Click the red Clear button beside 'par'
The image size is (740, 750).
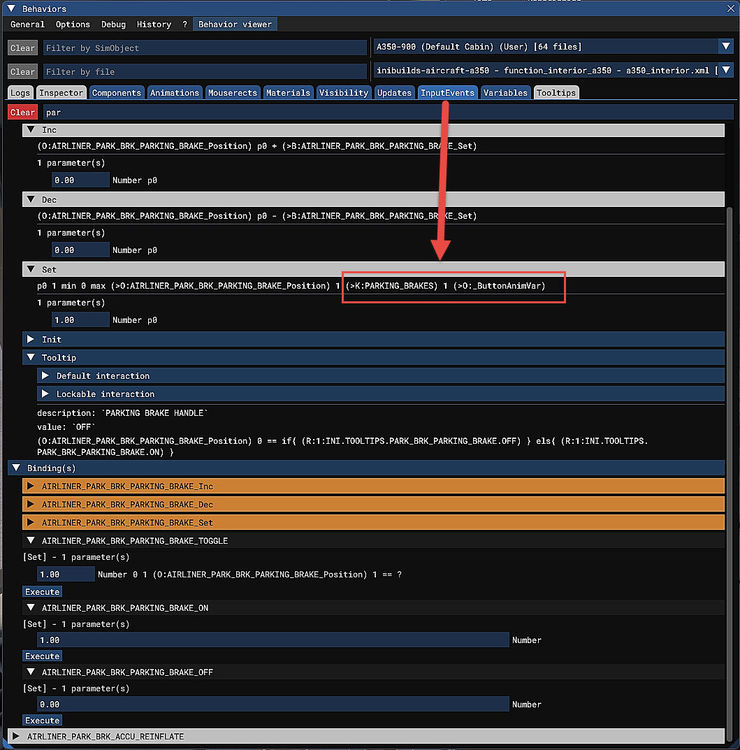[22, 113]
